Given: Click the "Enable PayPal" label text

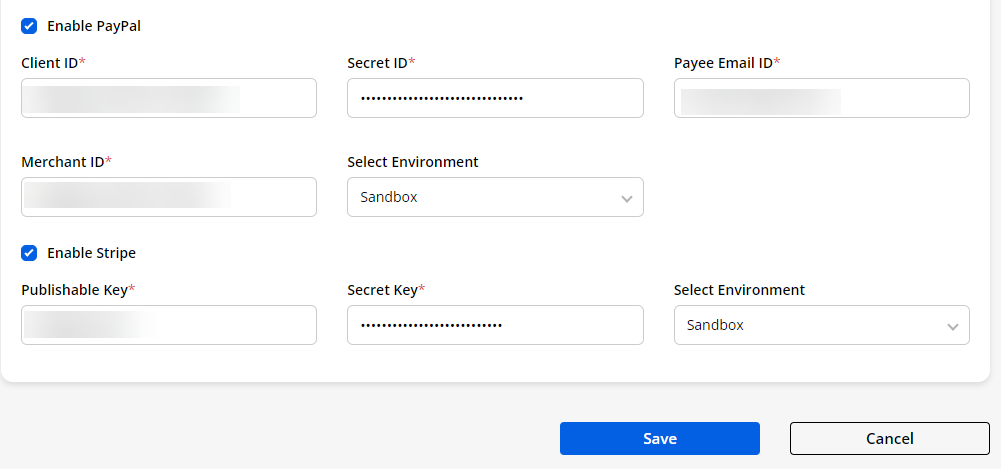Looking at the screenshot, I should (x=94, y=26).
